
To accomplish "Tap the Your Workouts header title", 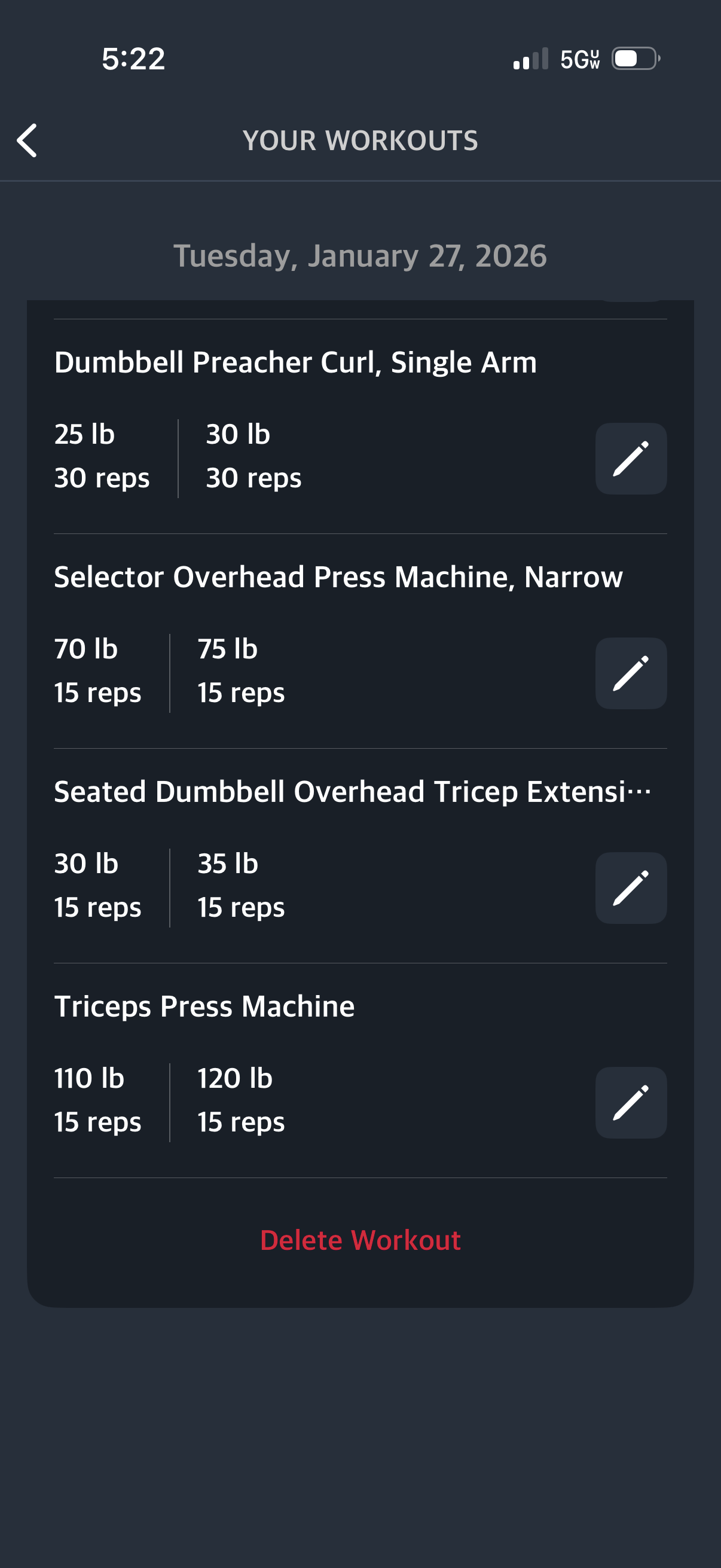I will click(360, 141).
